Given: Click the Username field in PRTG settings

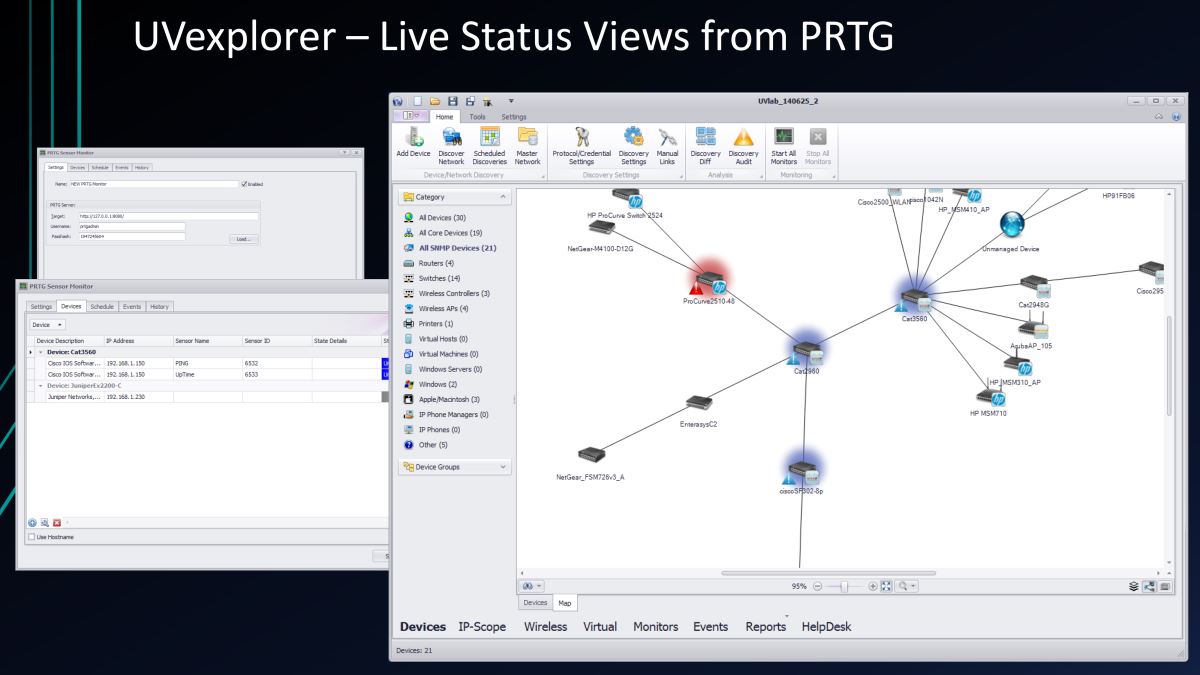Looking at the screenshot, I should 131,226.
